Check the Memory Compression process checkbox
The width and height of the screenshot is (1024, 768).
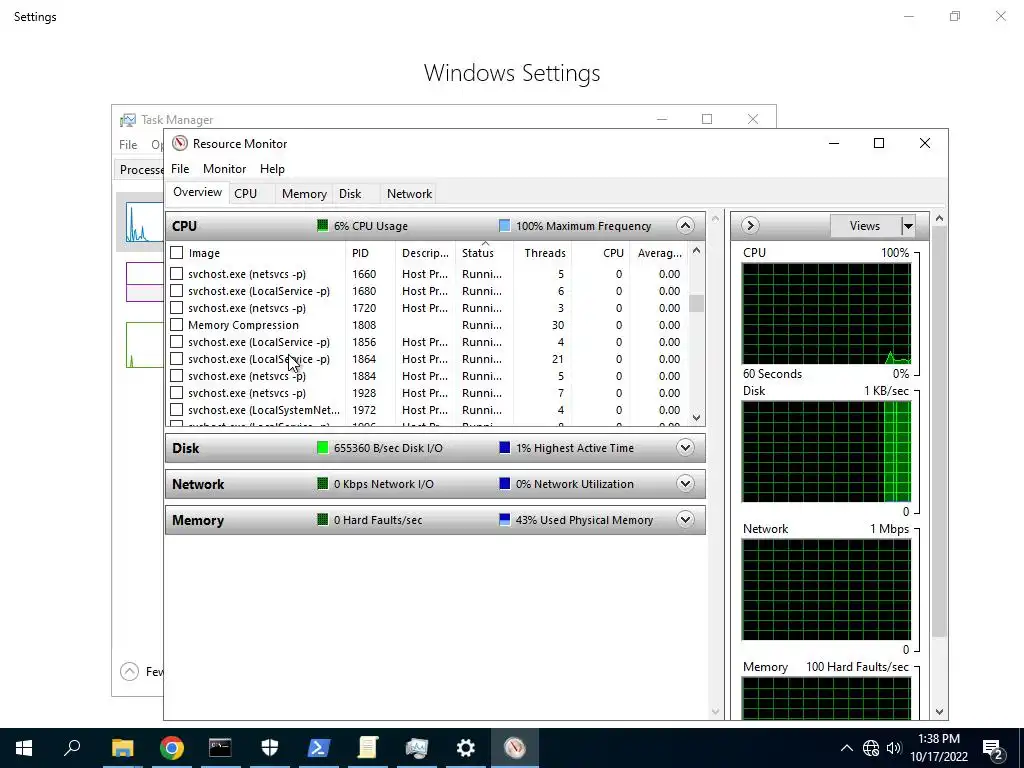click(x=176, y=325)
